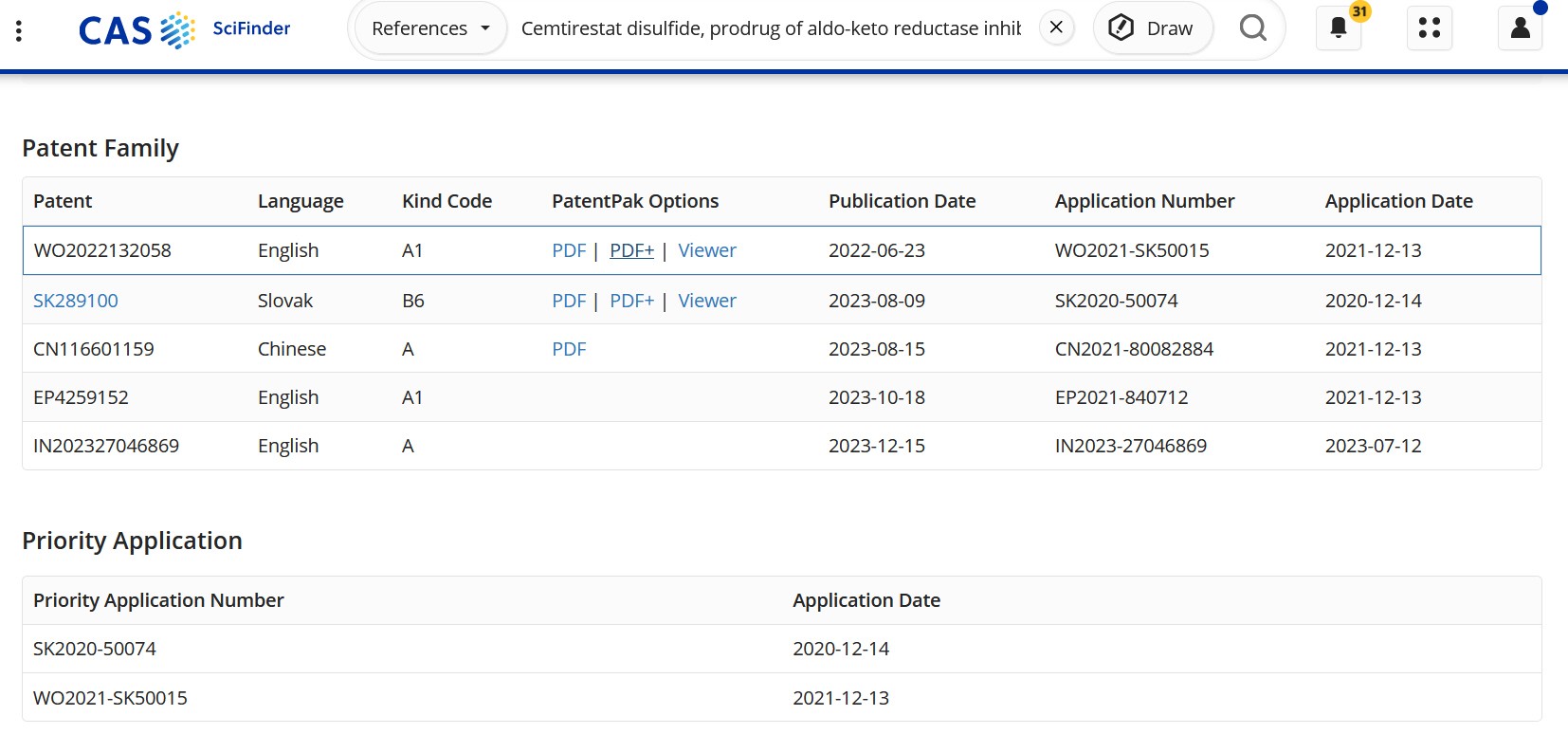Click the search query text field
Image resolution: width=1568 pixels, height=734 pixels.
pos(770,28)
